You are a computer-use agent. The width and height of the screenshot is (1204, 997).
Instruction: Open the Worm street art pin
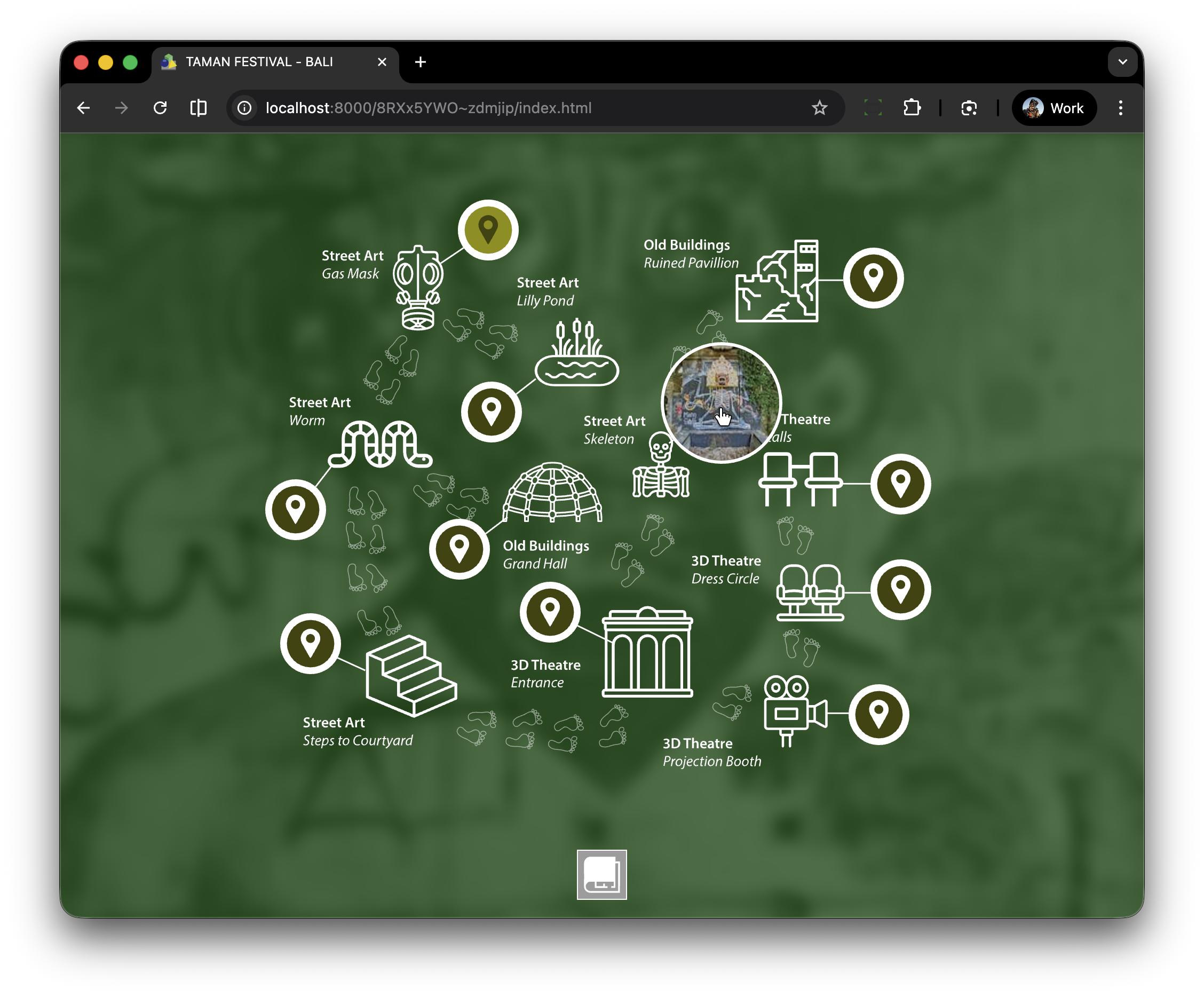pos(295,509)
